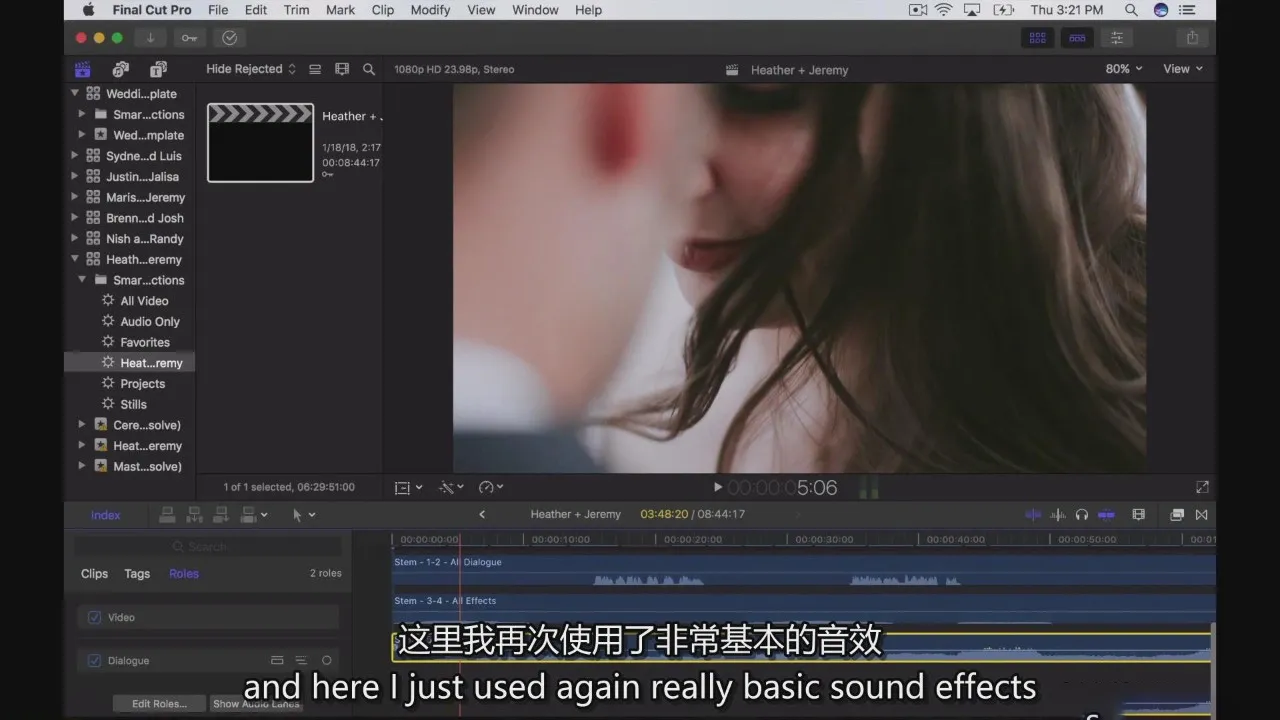Screen dimensions: 1280x720
Task: Toggle solo headphones button in timeline
Action: tap(1081, 515)
